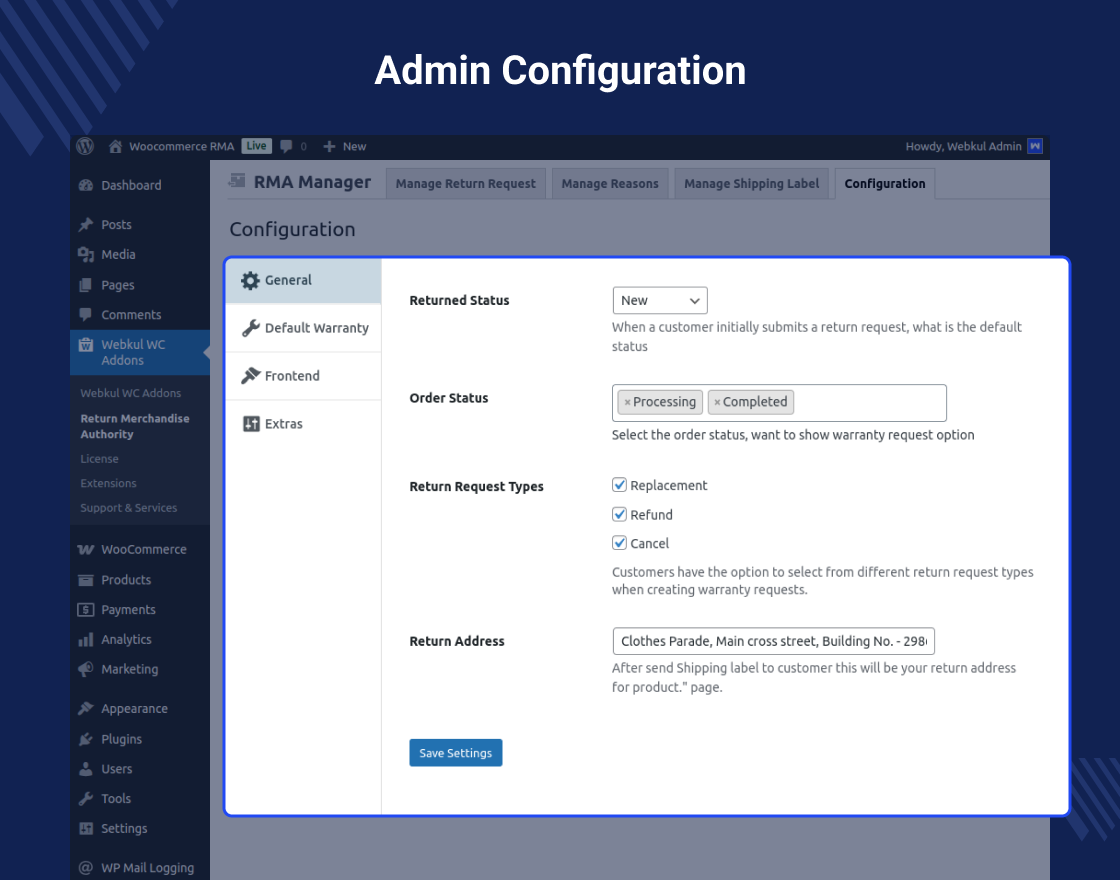Switch to the Manage Shipping Label tab

(x=751, y=184)
